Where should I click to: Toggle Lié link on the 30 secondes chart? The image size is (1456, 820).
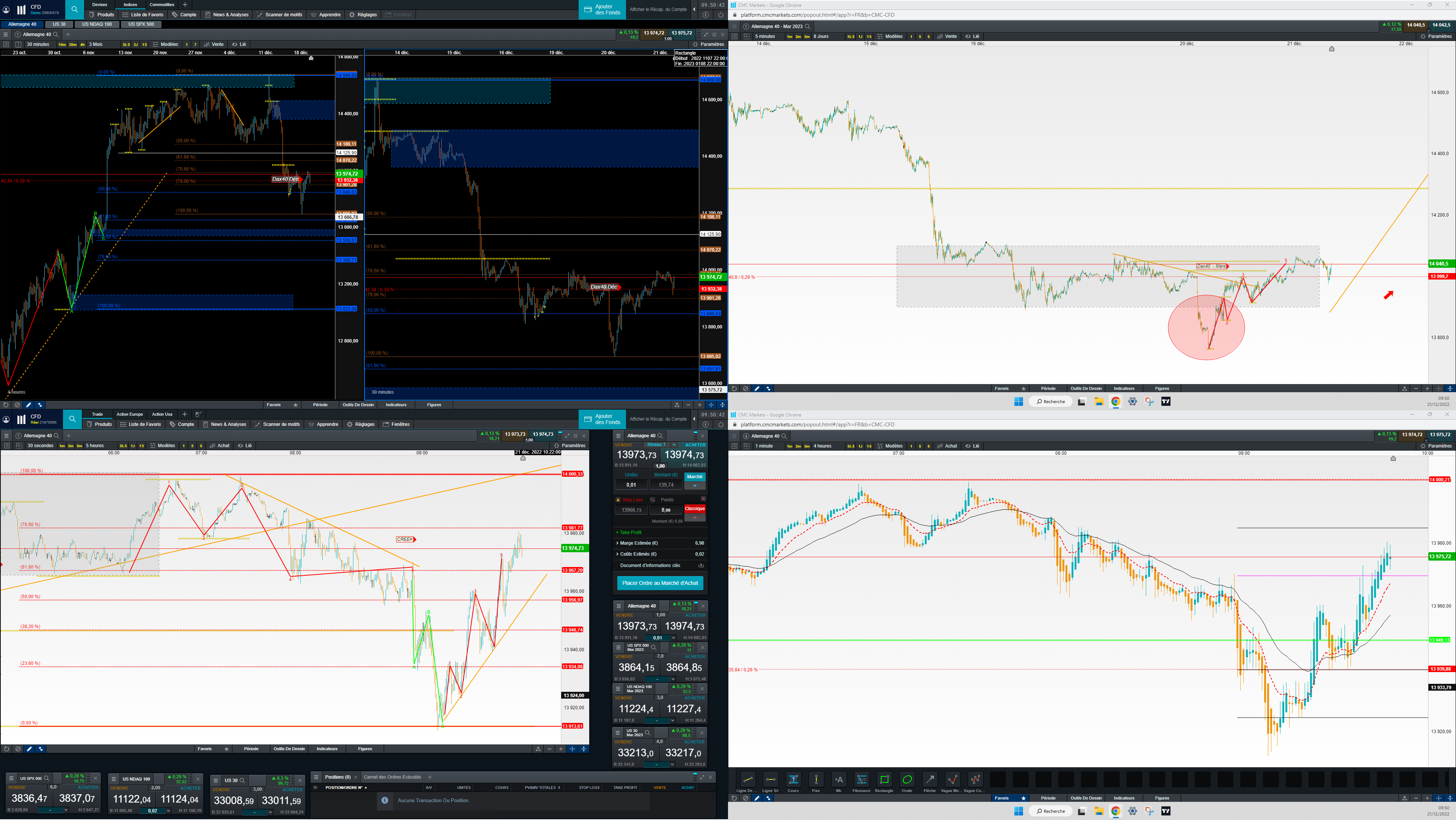[245, 446]
